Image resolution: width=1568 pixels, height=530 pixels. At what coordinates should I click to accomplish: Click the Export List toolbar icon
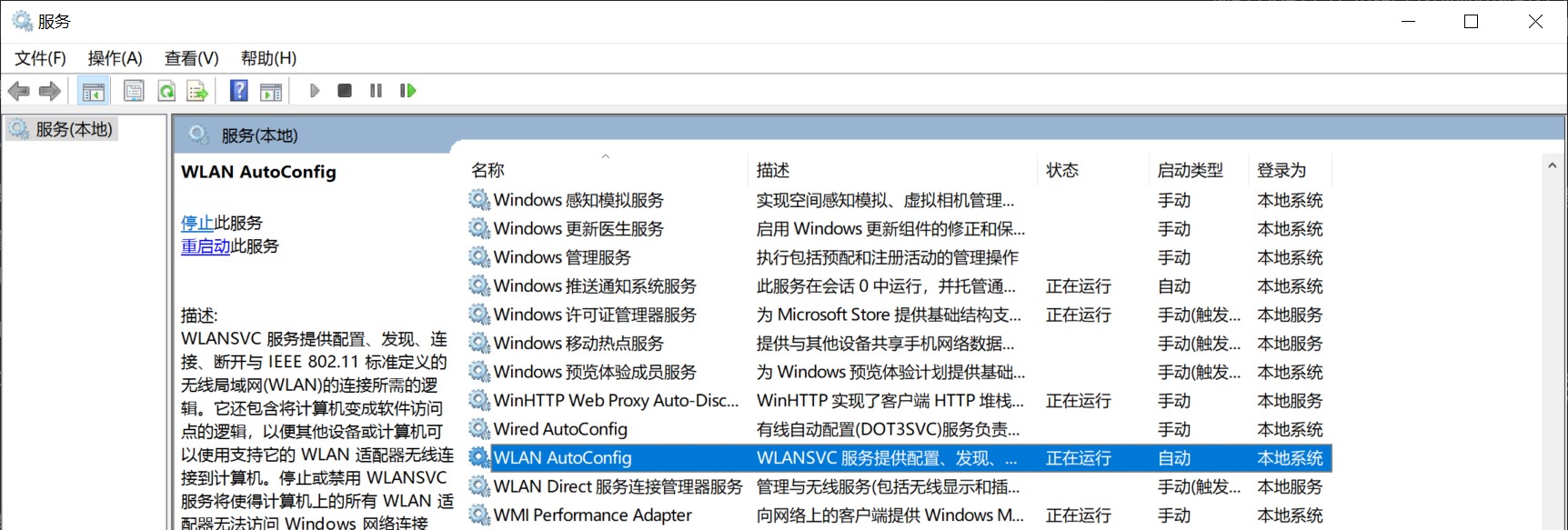pos(197,91)
